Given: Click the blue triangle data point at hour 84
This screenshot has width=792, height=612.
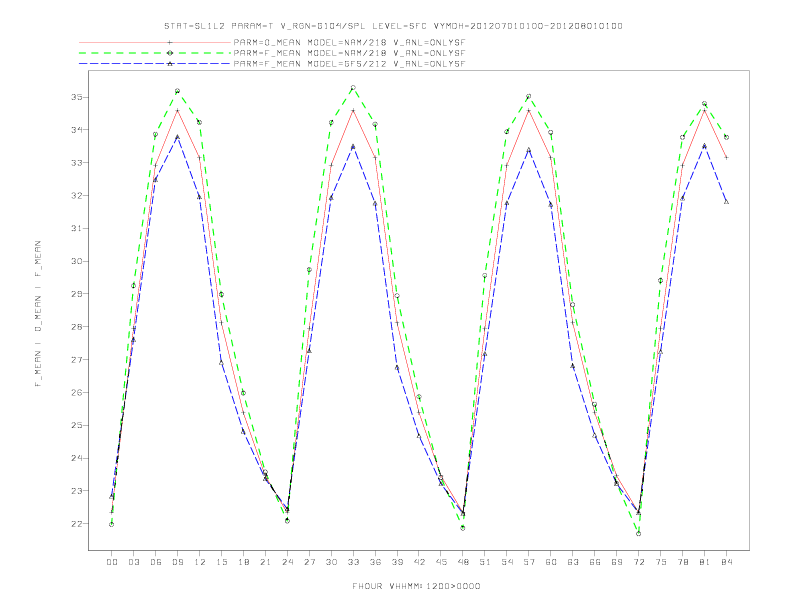Looking at the screenshot, I should coord(726,202).
